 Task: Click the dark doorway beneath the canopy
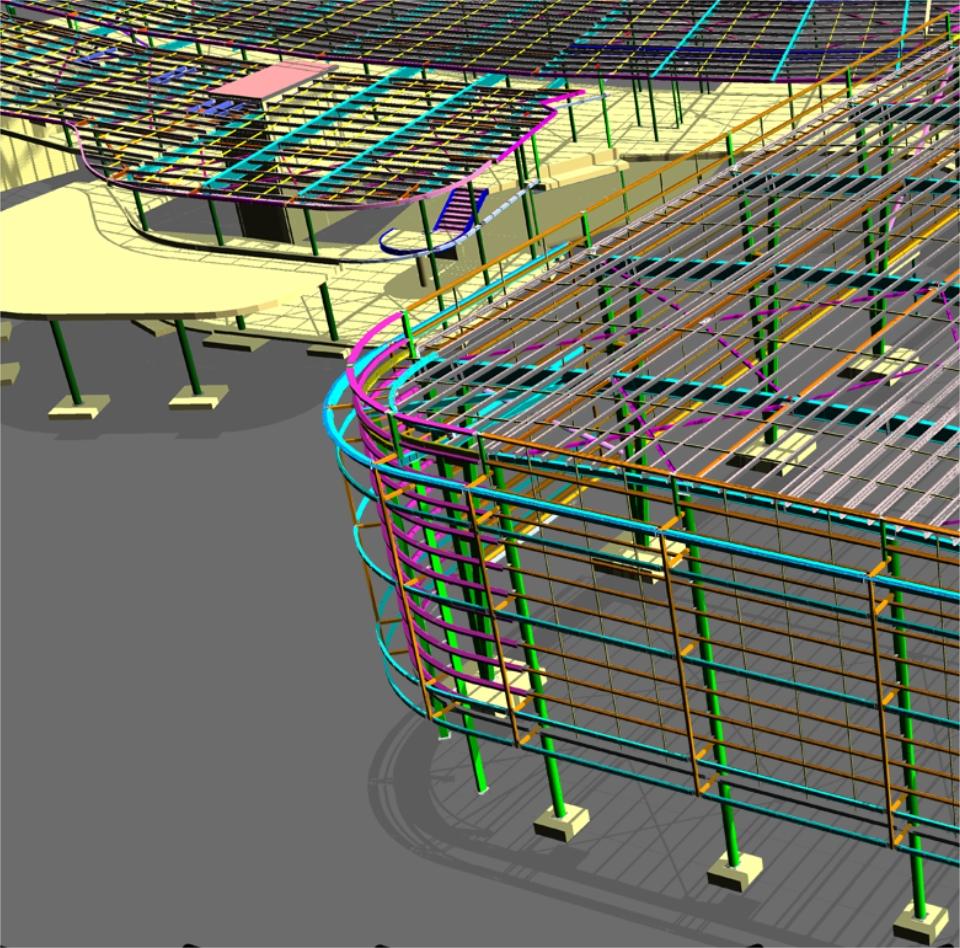(265, 222)
